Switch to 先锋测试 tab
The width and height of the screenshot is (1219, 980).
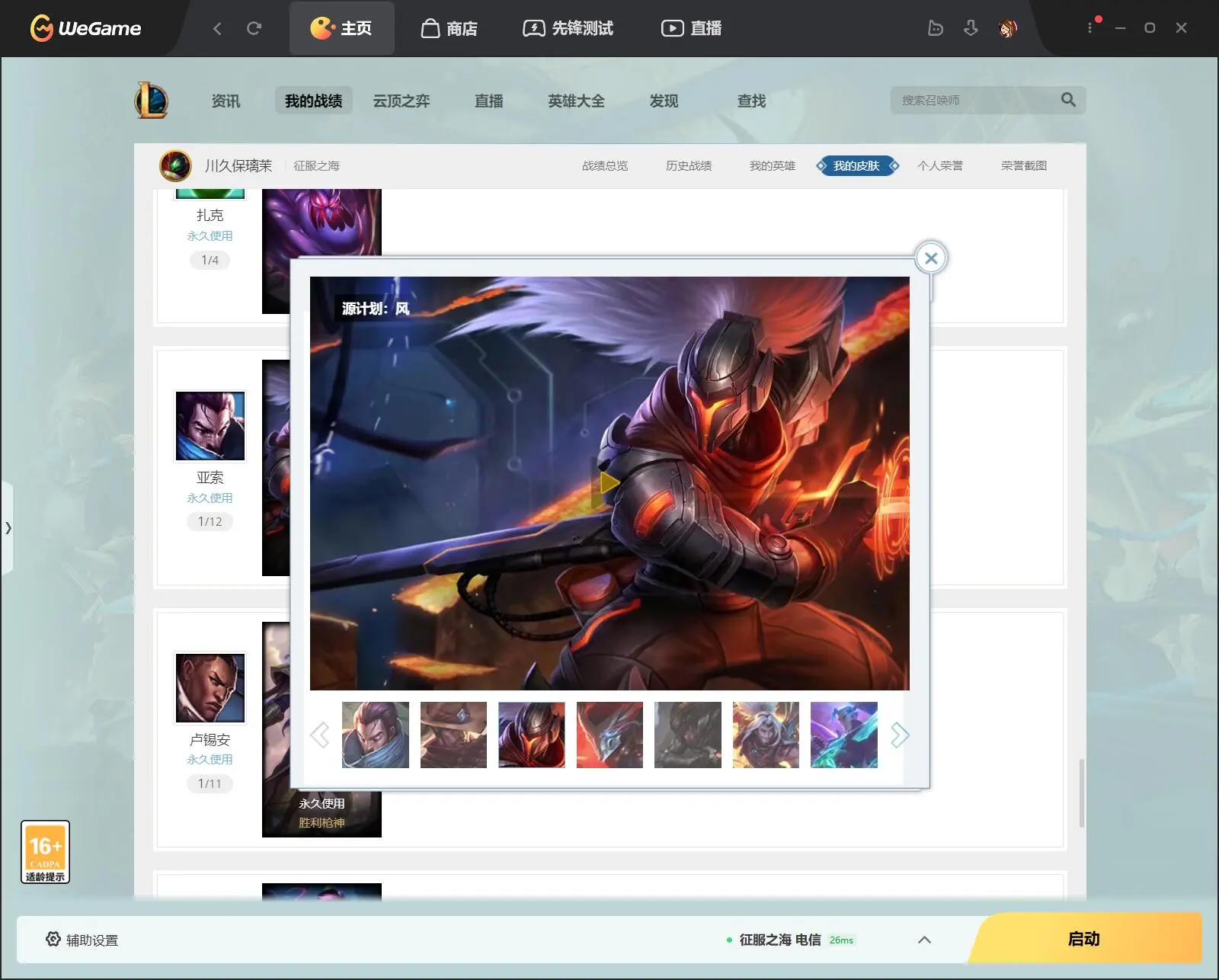click(x=568, y=28)
